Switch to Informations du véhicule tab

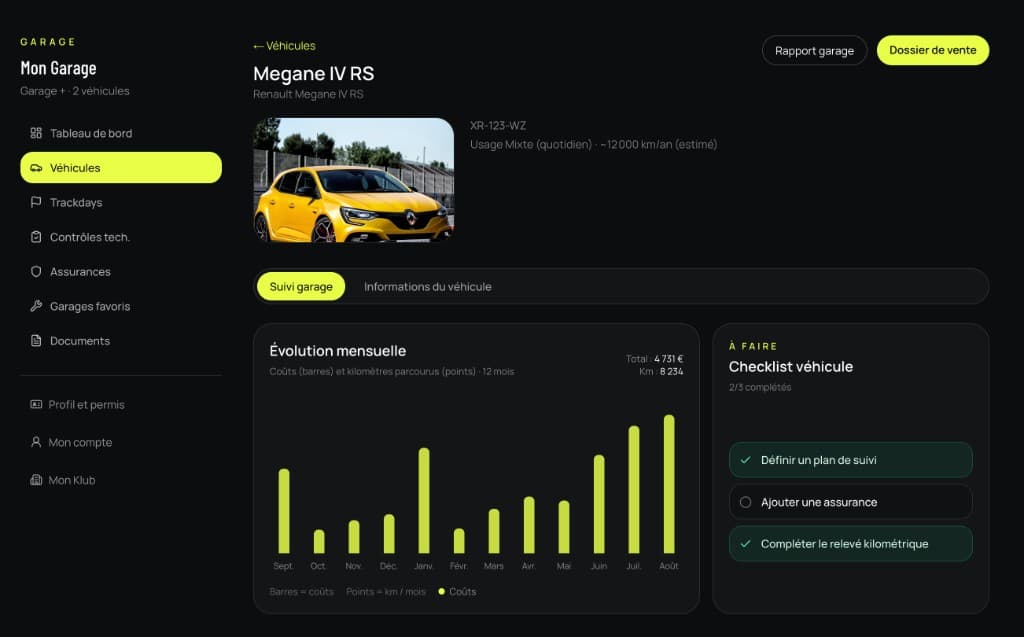coord(428,286)
